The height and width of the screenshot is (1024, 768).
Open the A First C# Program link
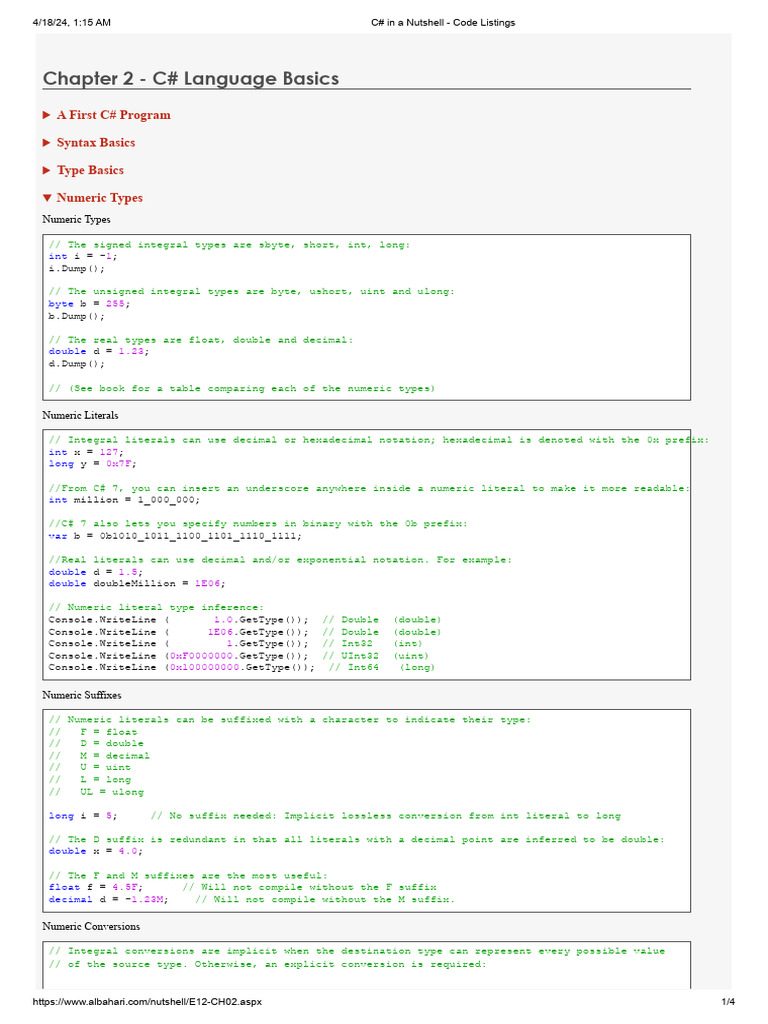click(x=114, y=115)
